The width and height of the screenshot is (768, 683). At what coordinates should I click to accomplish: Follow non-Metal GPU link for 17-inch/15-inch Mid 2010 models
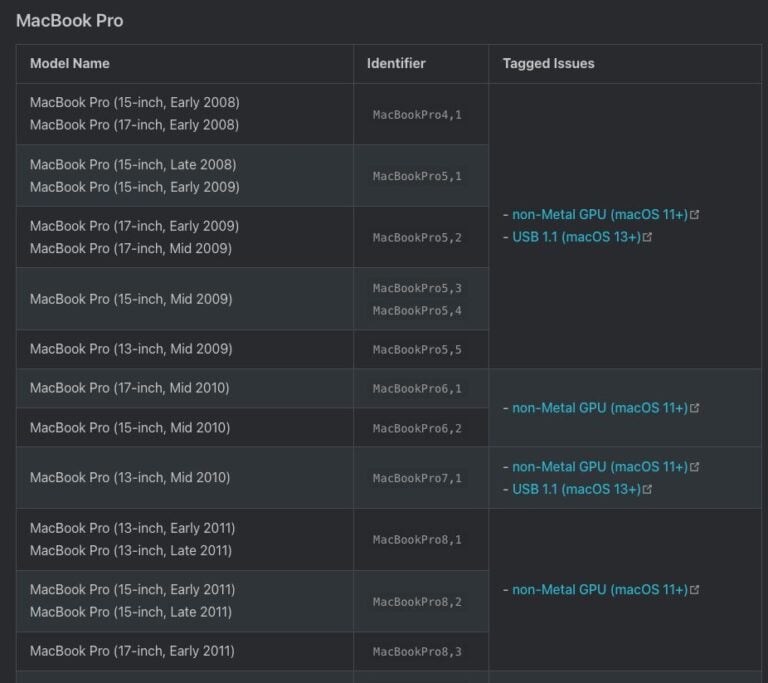pos(599,408)
